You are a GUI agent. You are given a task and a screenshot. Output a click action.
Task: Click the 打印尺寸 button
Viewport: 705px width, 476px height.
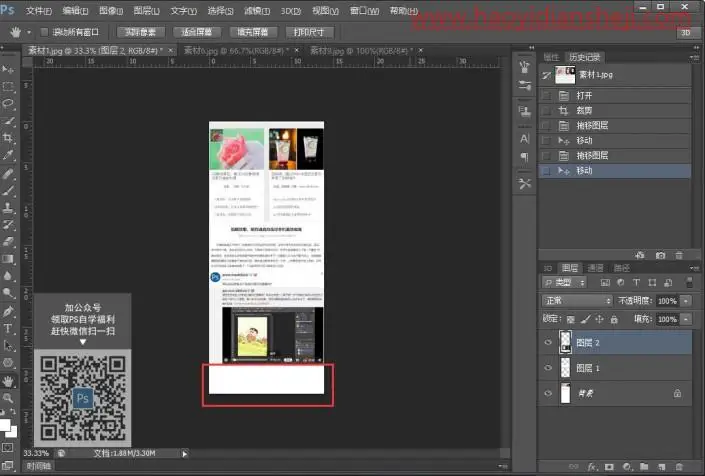(x=308, y=32)
